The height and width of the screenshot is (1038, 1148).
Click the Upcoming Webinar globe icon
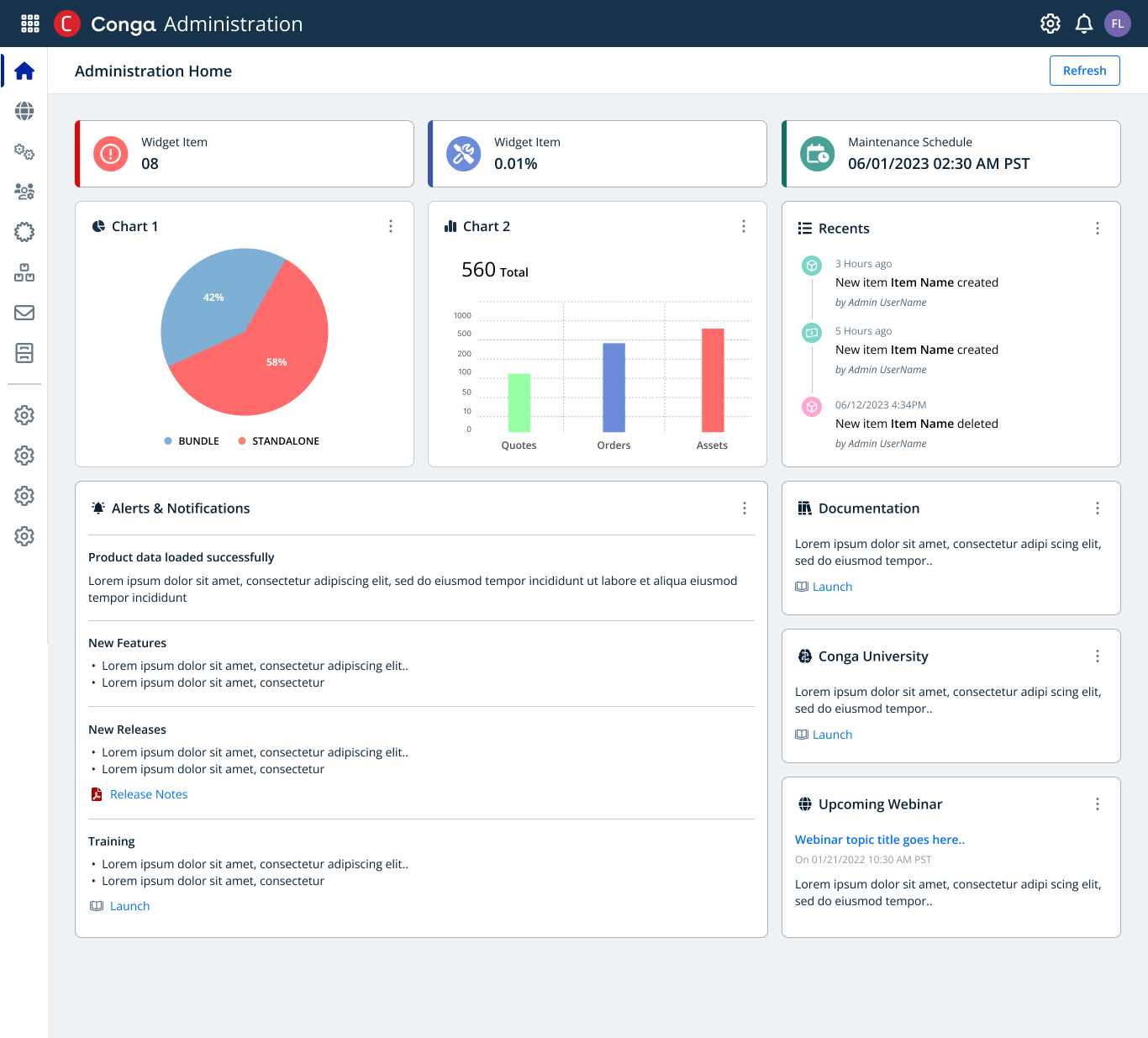(x=805, y=804)
